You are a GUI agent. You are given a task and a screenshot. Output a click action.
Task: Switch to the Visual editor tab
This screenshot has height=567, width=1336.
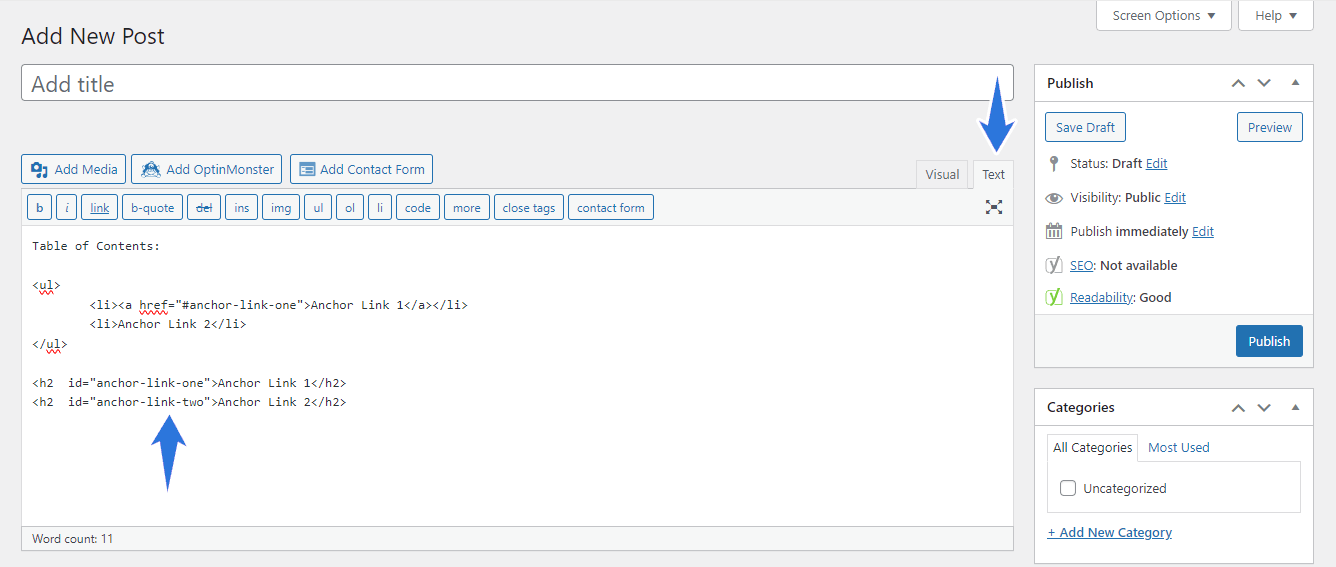[942, 174]
